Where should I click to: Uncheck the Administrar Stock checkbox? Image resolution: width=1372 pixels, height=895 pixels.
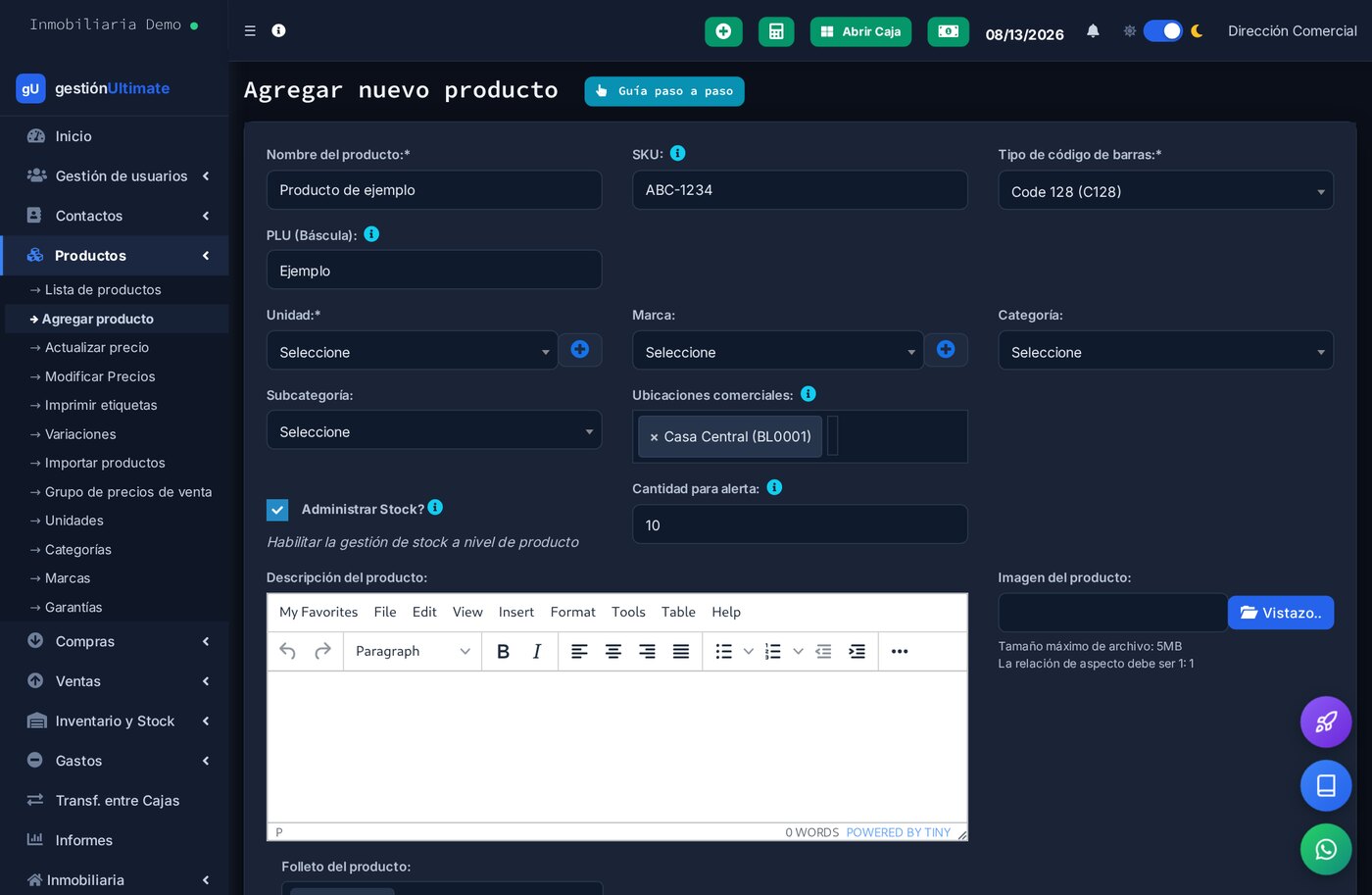(277, 510)
